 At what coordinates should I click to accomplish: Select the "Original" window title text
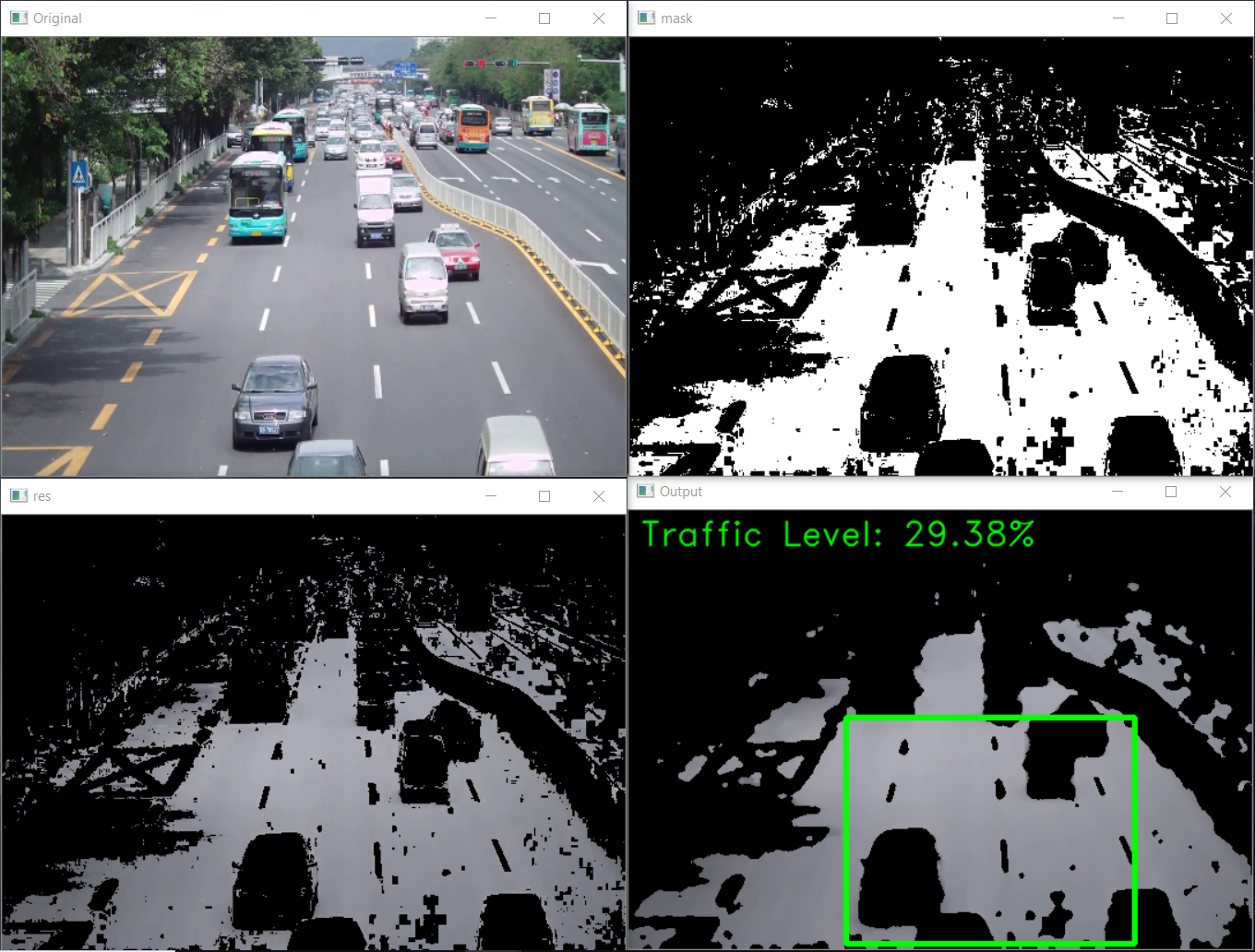point(57,18)
